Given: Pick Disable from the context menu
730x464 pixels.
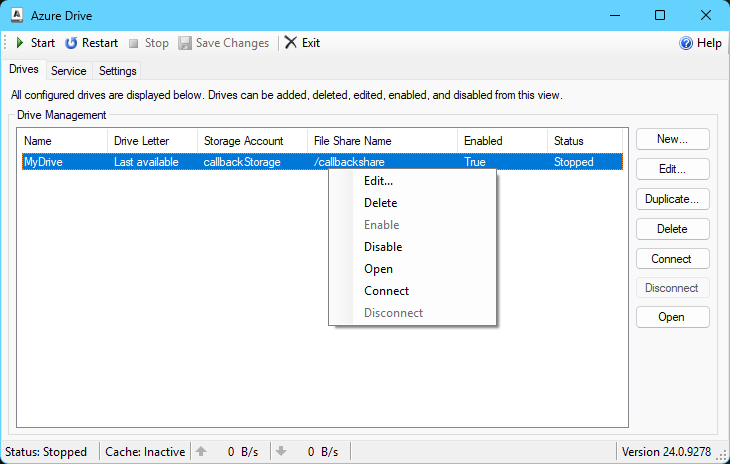Looking at the screenshot, I should click(383, 247).
